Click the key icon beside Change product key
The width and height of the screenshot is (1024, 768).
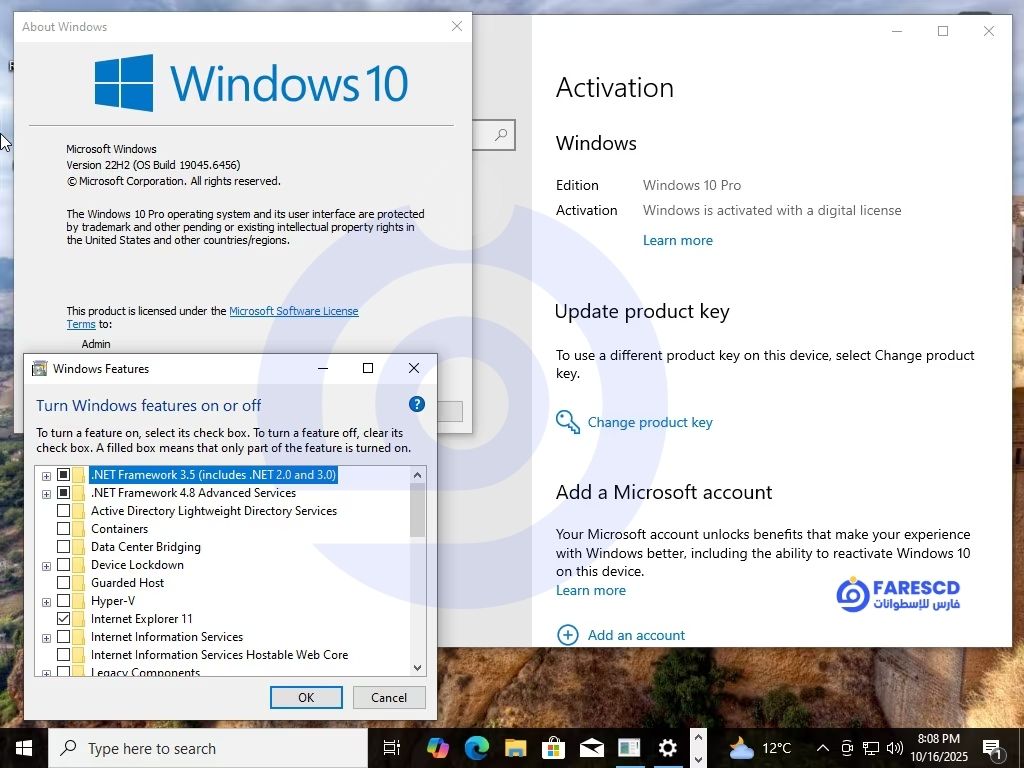click(x=568, y=422)
